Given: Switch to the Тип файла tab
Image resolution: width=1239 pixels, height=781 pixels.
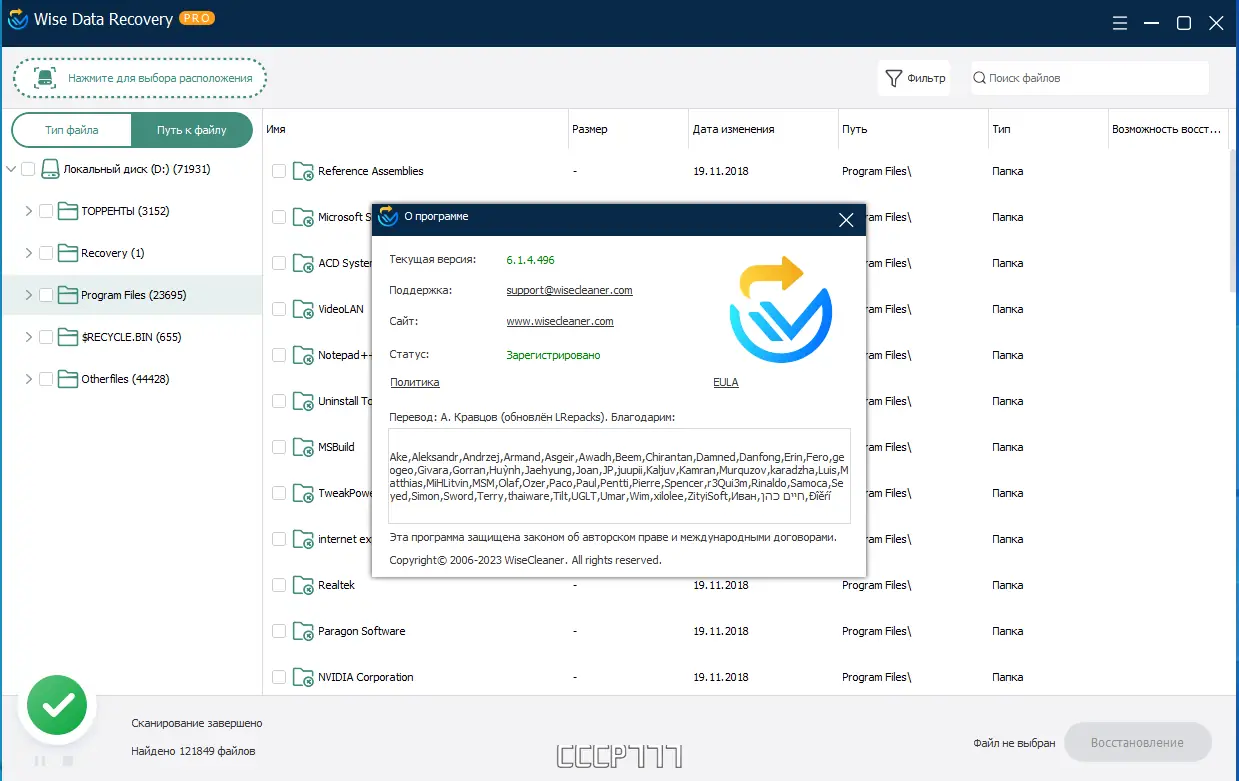Looking at the screenshot, I should [x=70, y=130].
